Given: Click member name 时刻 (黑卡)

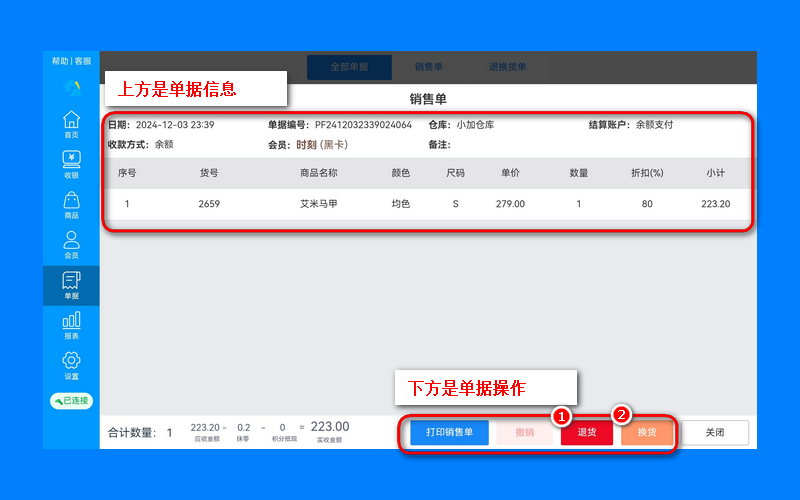Looking at the screenshot, I should pyautogui.click(x=322, y=145).
